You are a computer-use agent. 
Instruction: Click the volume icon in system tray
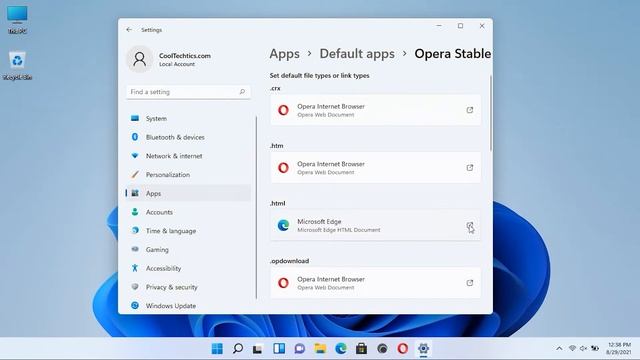584,349
